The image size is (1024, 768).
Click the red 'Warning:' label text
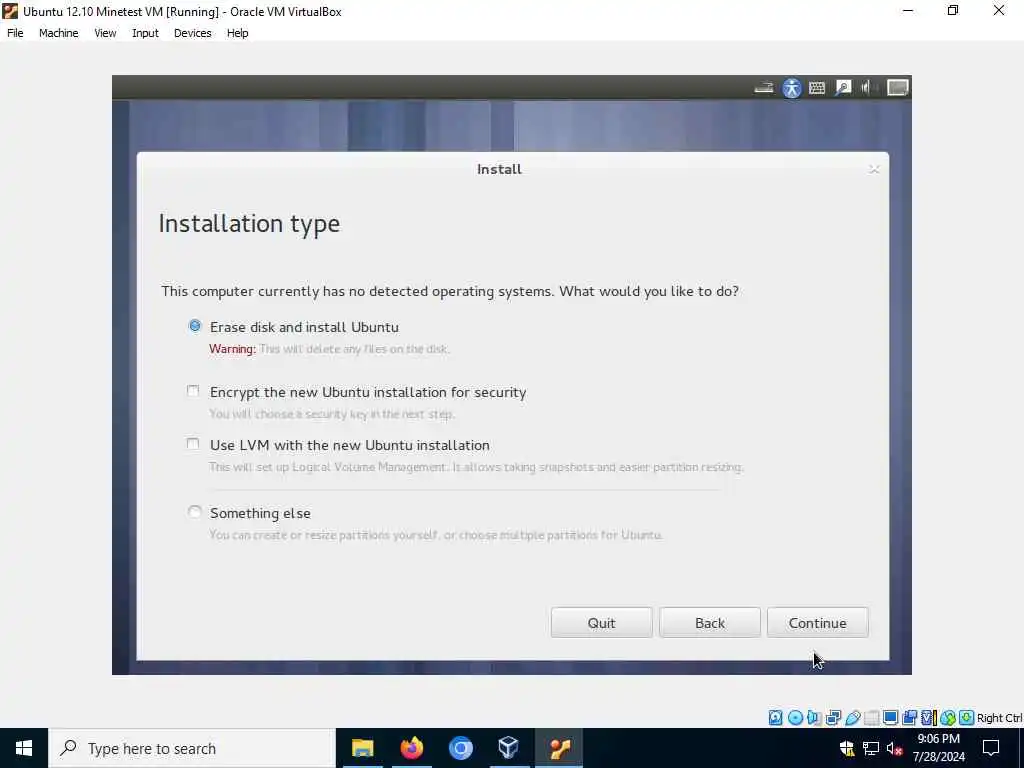[232, 349]
